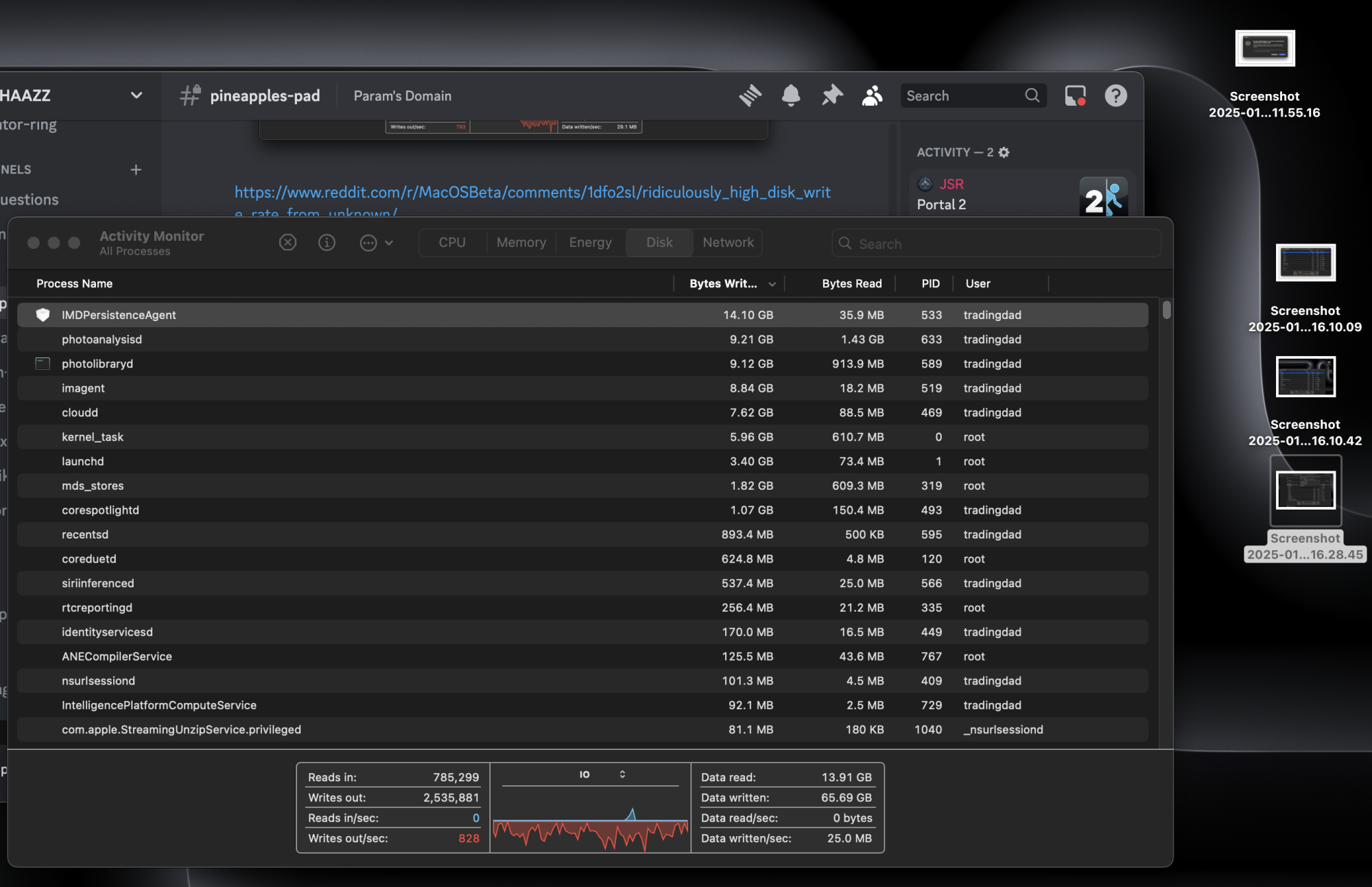Screen dimensions: 1372x887
Task: Click the activity settings gear icon
Action: 1004,152
